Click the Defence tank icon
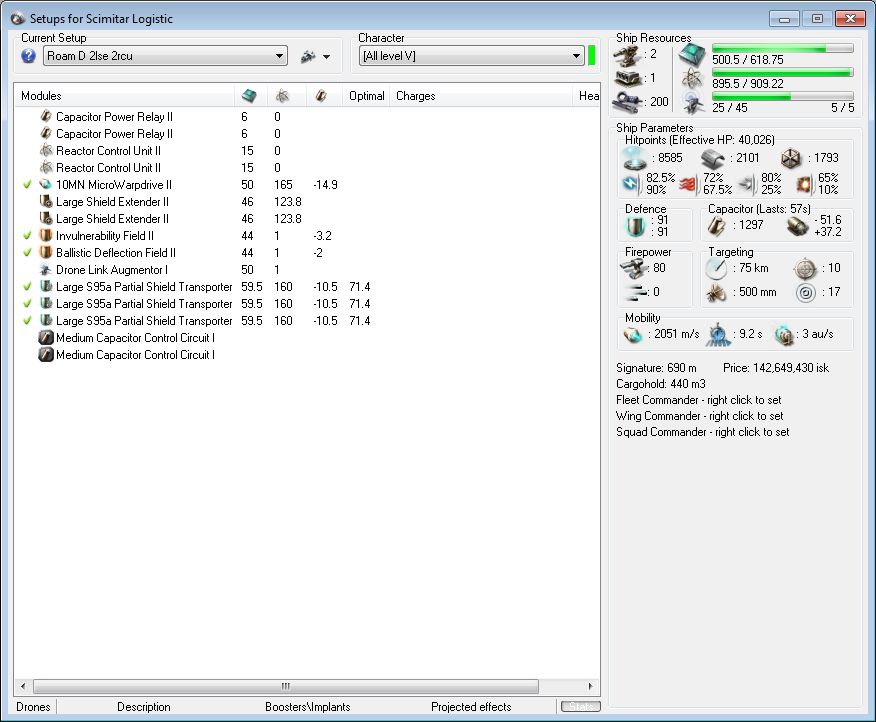The width and height of the screenshot is (876, 722). tap(635, 226)
